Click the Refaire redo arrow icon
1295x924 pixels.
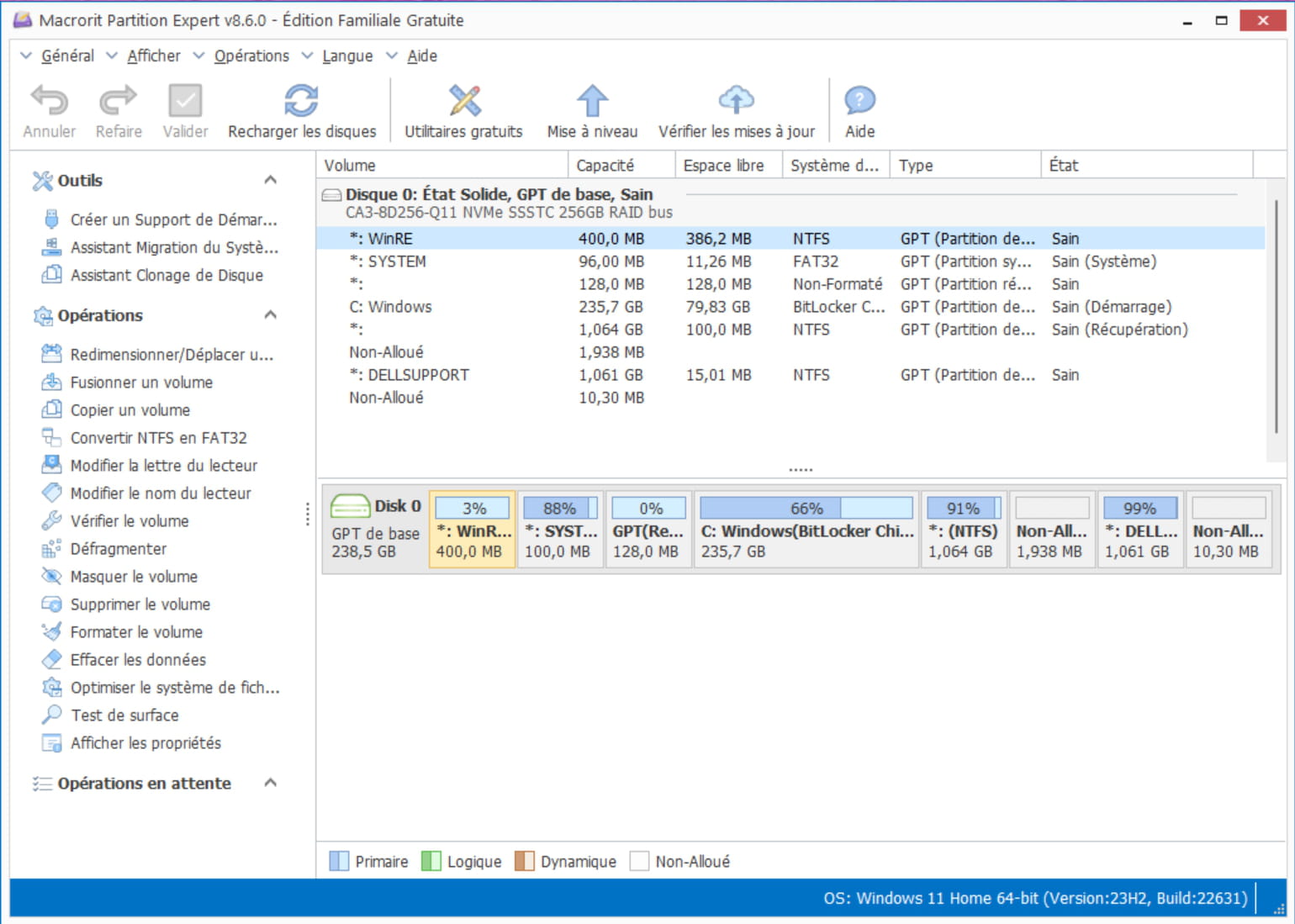click(x=118, y=101)
